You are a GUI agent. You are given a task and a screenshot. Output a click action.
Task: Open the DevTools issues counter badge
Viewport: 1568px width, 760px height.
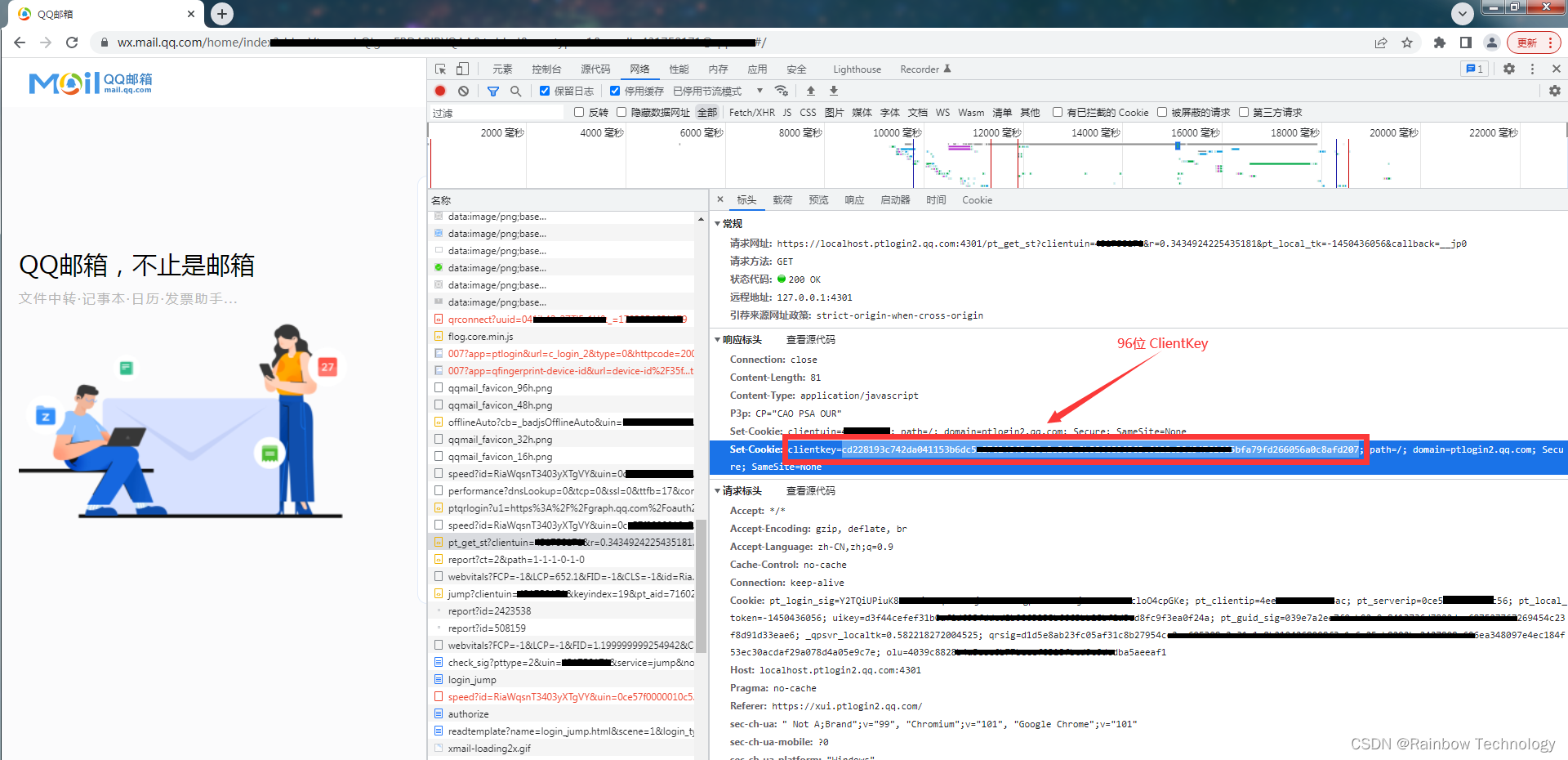(x=1475, y=69)
